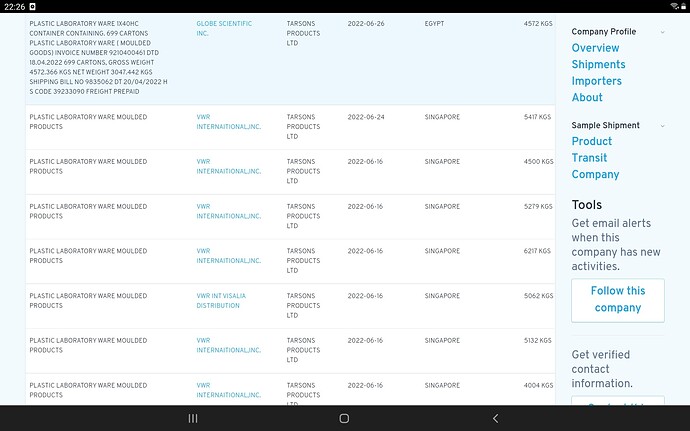Open the Company sample shipment link
The height and width of the screenshot is (431, 690).
(x=595, y=174)
